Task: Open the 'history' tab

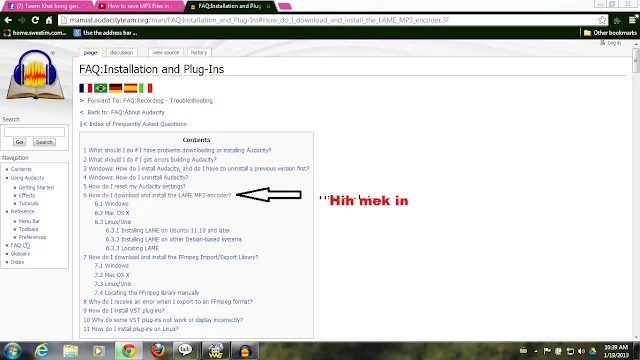Action: (x=199, y=52)
